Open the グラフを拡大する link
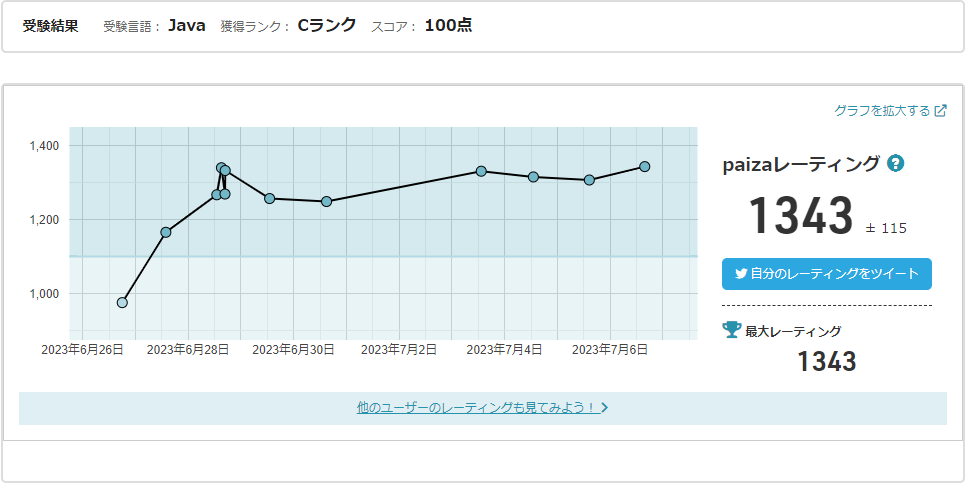Viewport: 974px width, 488px height. [x=882, y=111]
